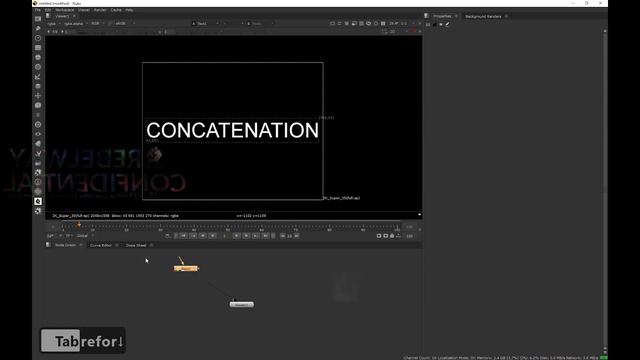
Task: Click the first rectangle icon in viewer top-right toolbar
Action: (332, 24)
